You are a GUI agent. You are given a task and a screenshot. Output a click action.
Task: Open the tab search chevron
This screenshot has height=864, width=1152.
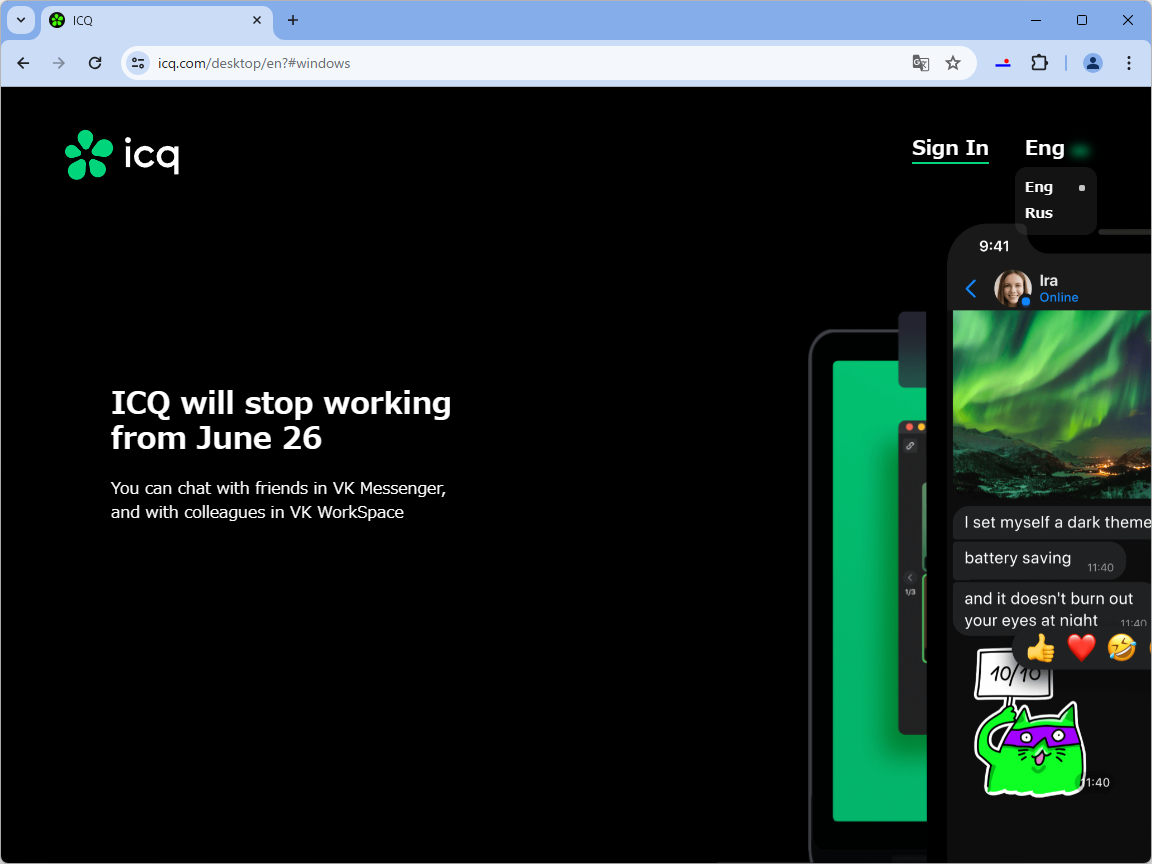pos(21,20)
